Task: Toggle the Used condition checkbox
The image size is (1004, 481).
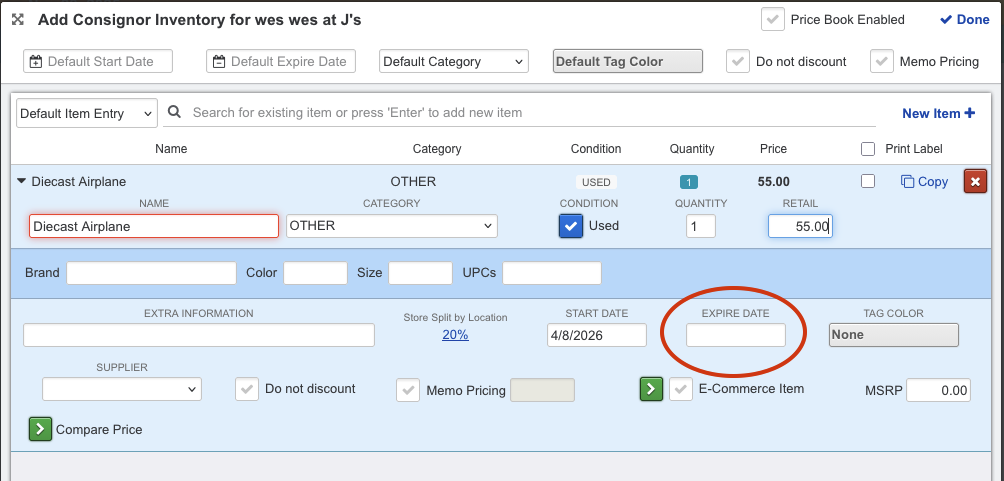Action: pyautogui.click(x=570, y=226)
